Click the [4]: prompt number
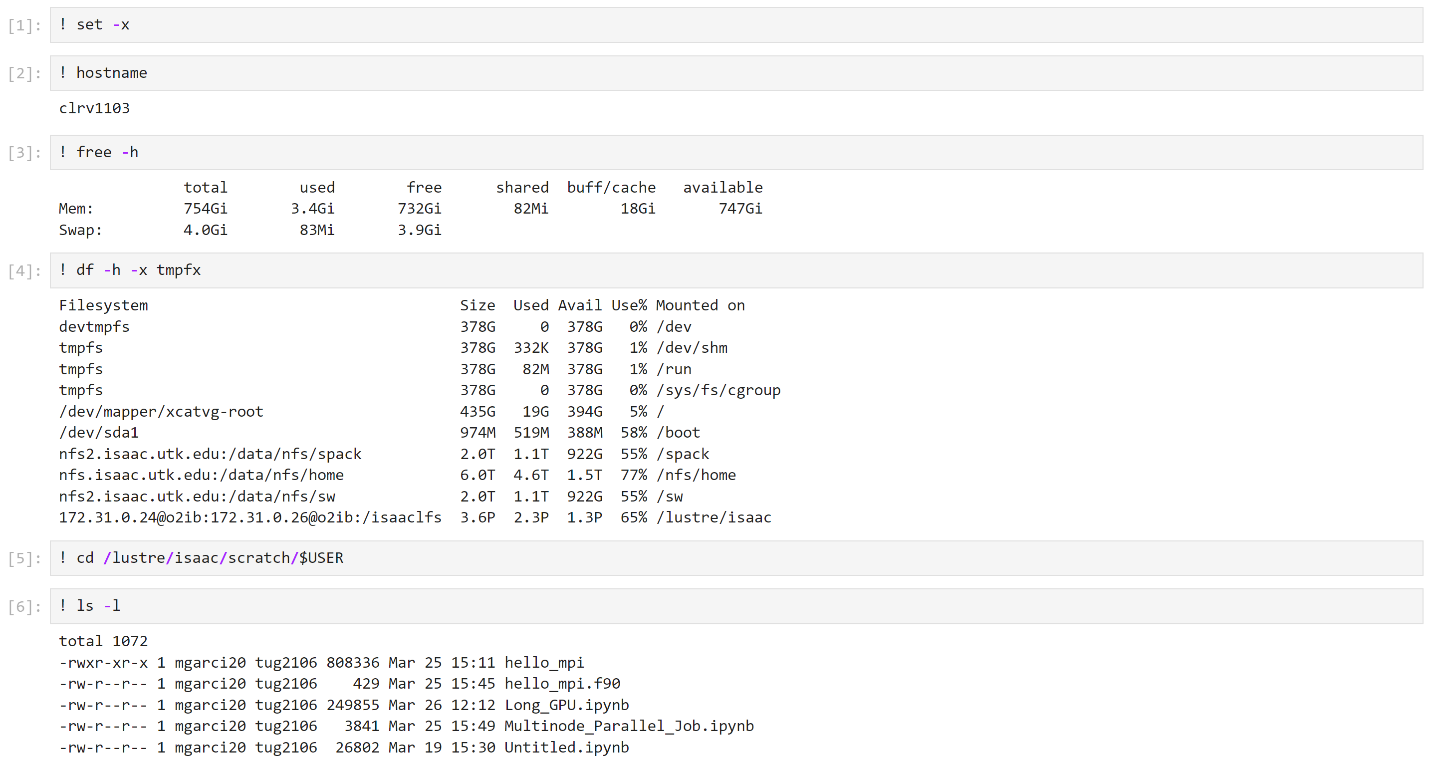The image size is (1431, 762). pyautogui.click(x=25, y=271)
